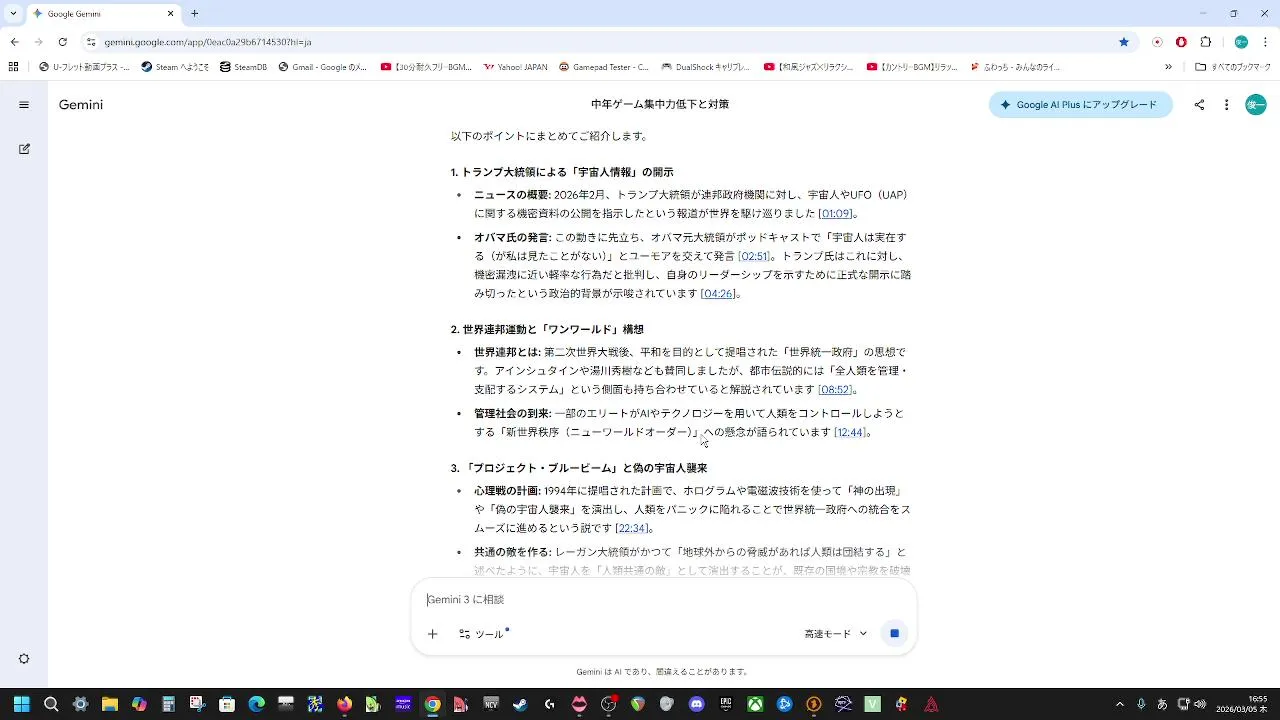
Task: Click the chat title 中年ゲーム集中力低下と対策
Action: 659,104
